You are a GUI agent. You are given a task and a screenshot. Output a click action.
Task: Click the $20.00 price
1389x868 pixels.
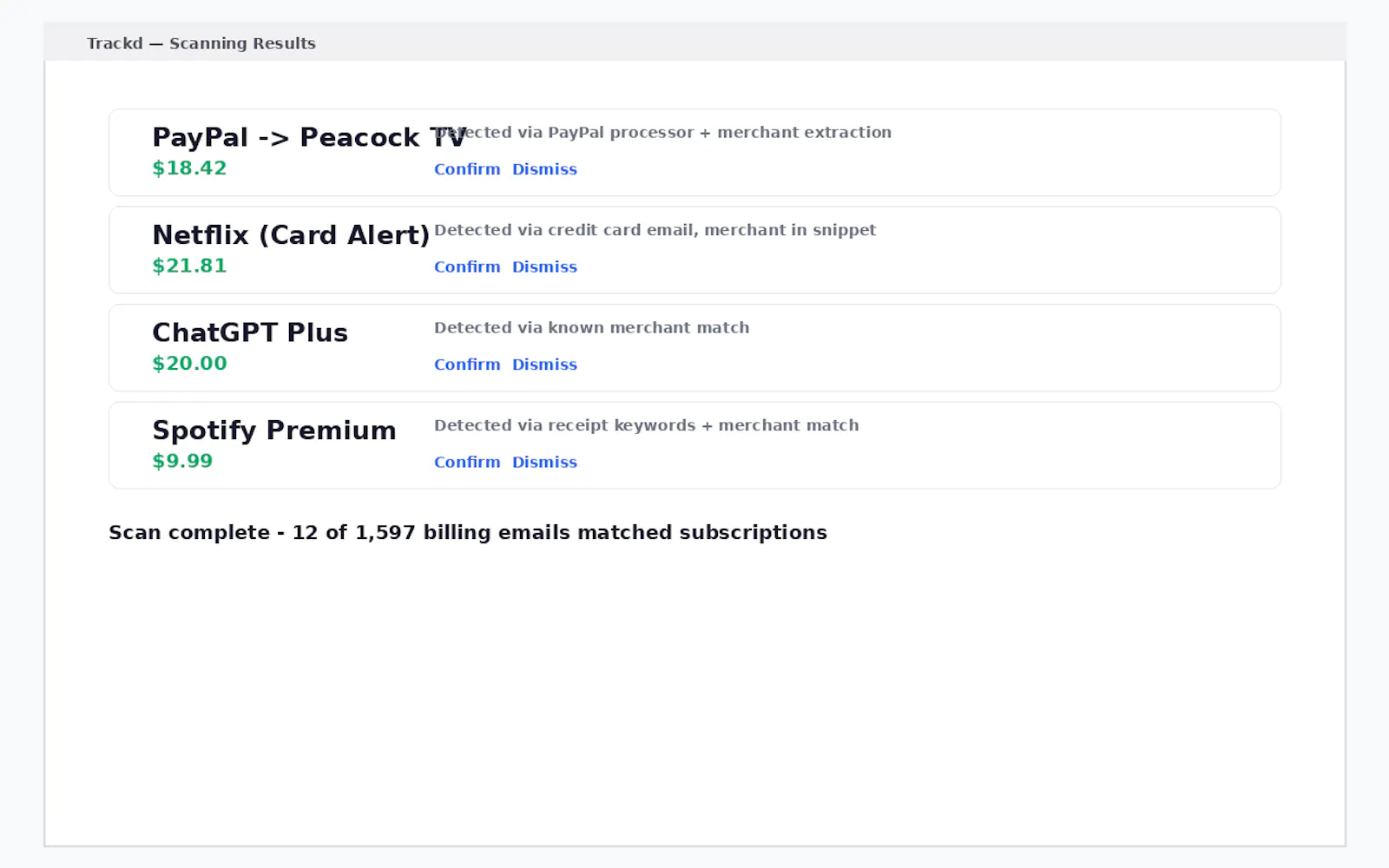click(x=189, y=364)
